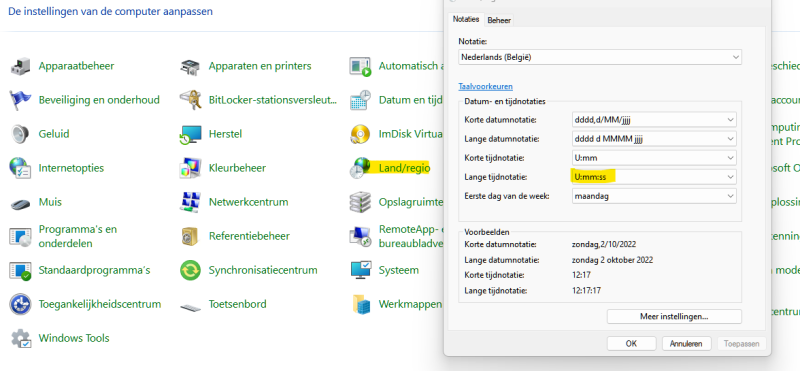Open the Toetsenbord keyboard icon
Screen dimensions: 800x371
(x=190, y=307)
